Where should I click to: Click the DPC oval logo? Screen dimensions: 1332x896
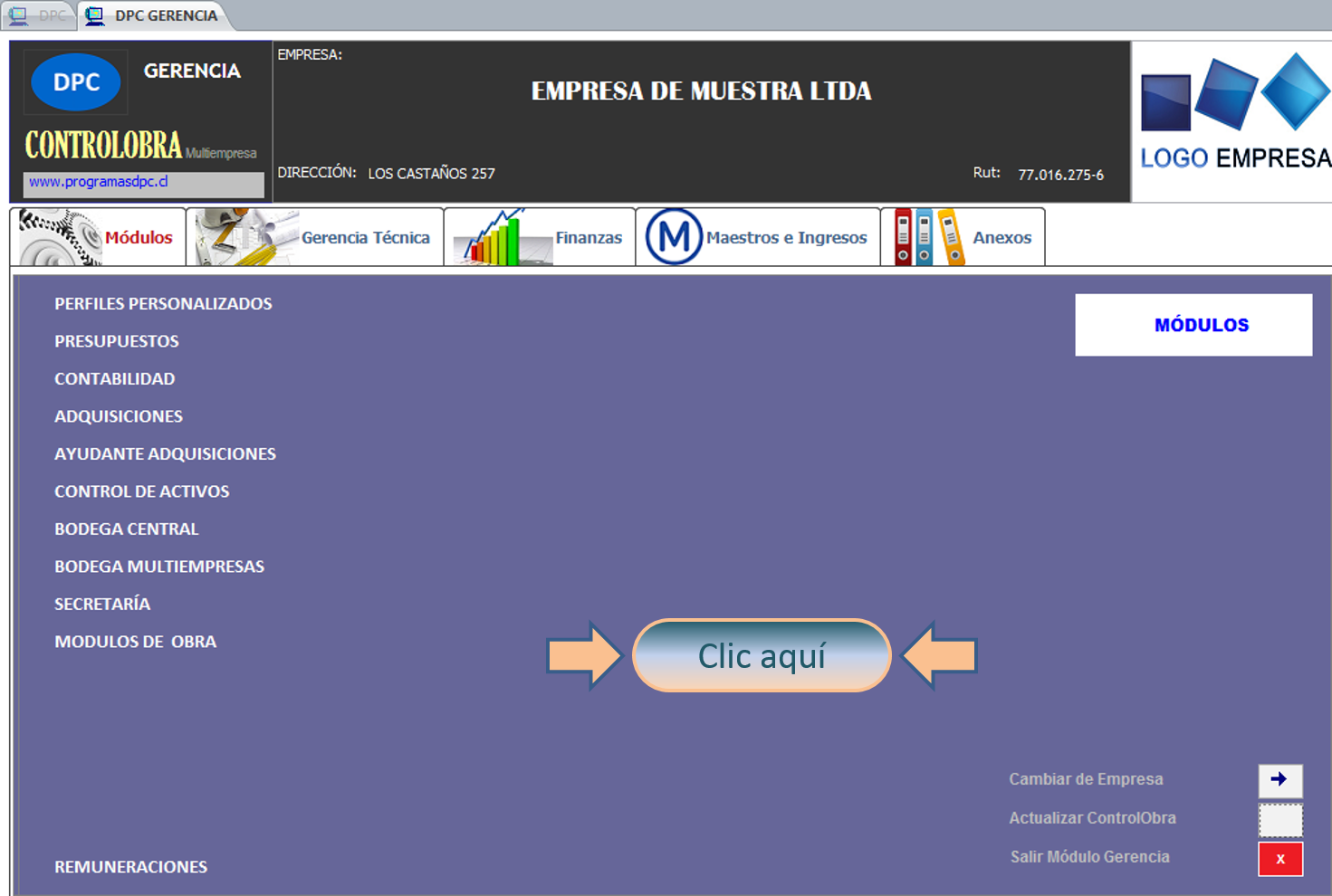74,81
